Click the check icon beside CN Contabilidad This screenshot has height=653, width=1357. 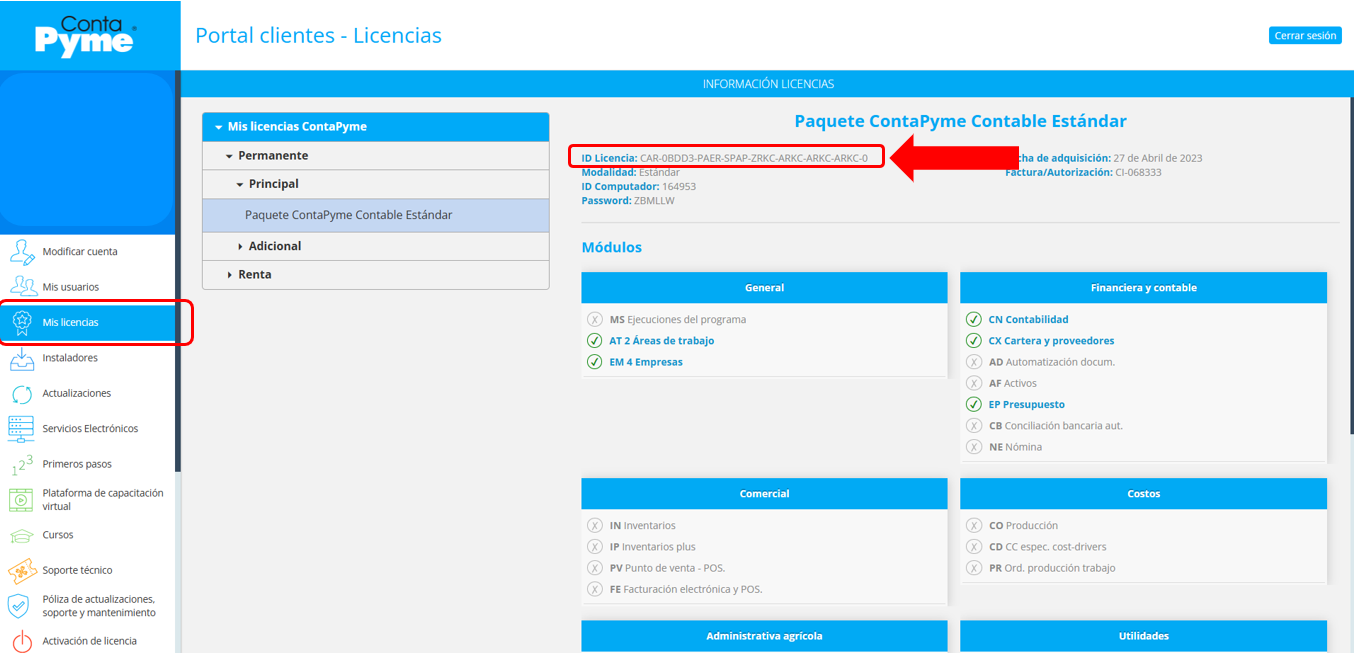[973, 320]
